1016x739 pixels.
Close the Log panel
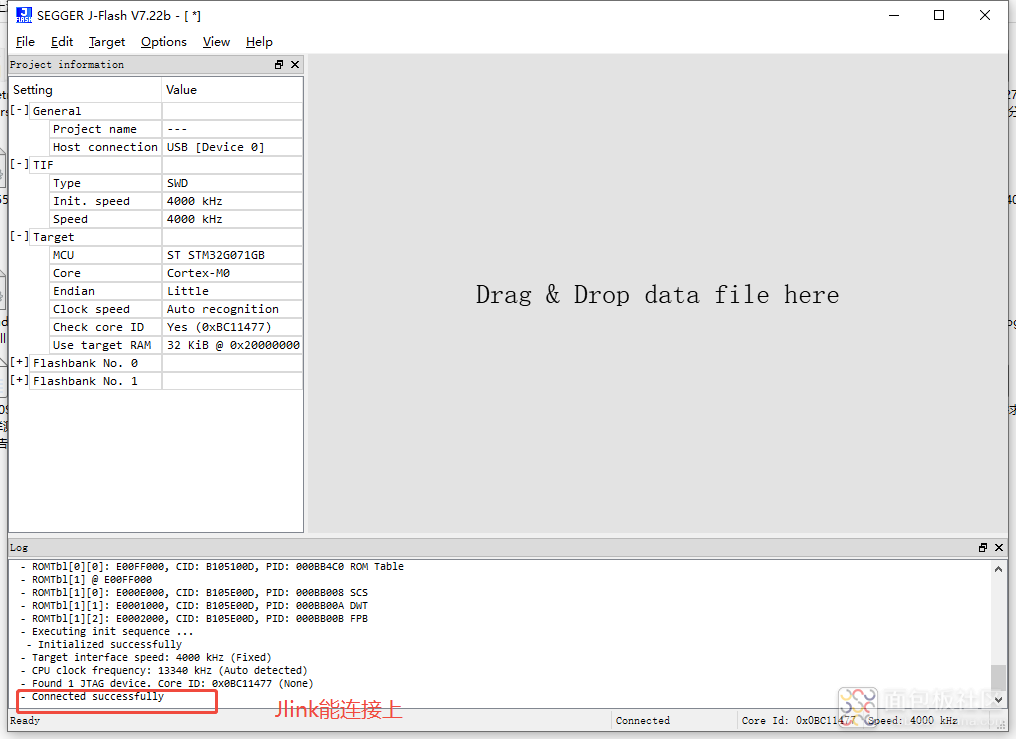click(999, 548)
